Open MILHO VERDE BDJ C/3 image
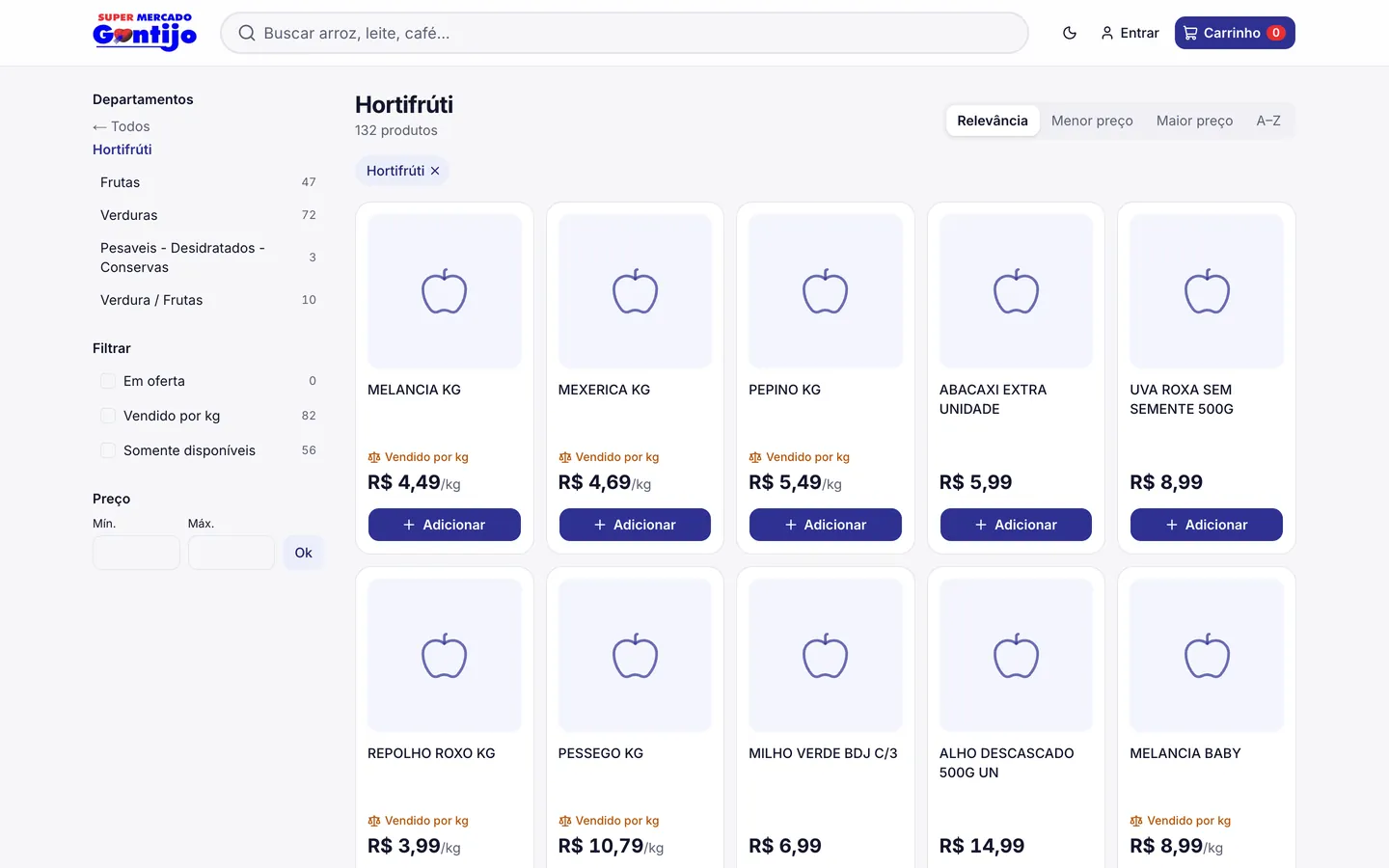This screenshot has width=1389, height=868. (826, 656)
